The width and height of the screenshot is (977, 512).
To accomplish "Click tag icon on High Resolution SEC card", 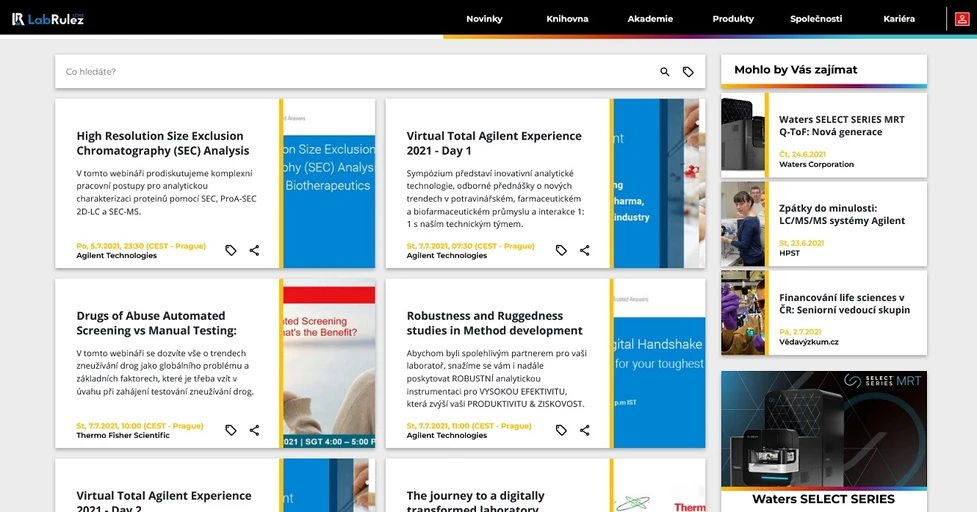I will click(x=231, y=250).
